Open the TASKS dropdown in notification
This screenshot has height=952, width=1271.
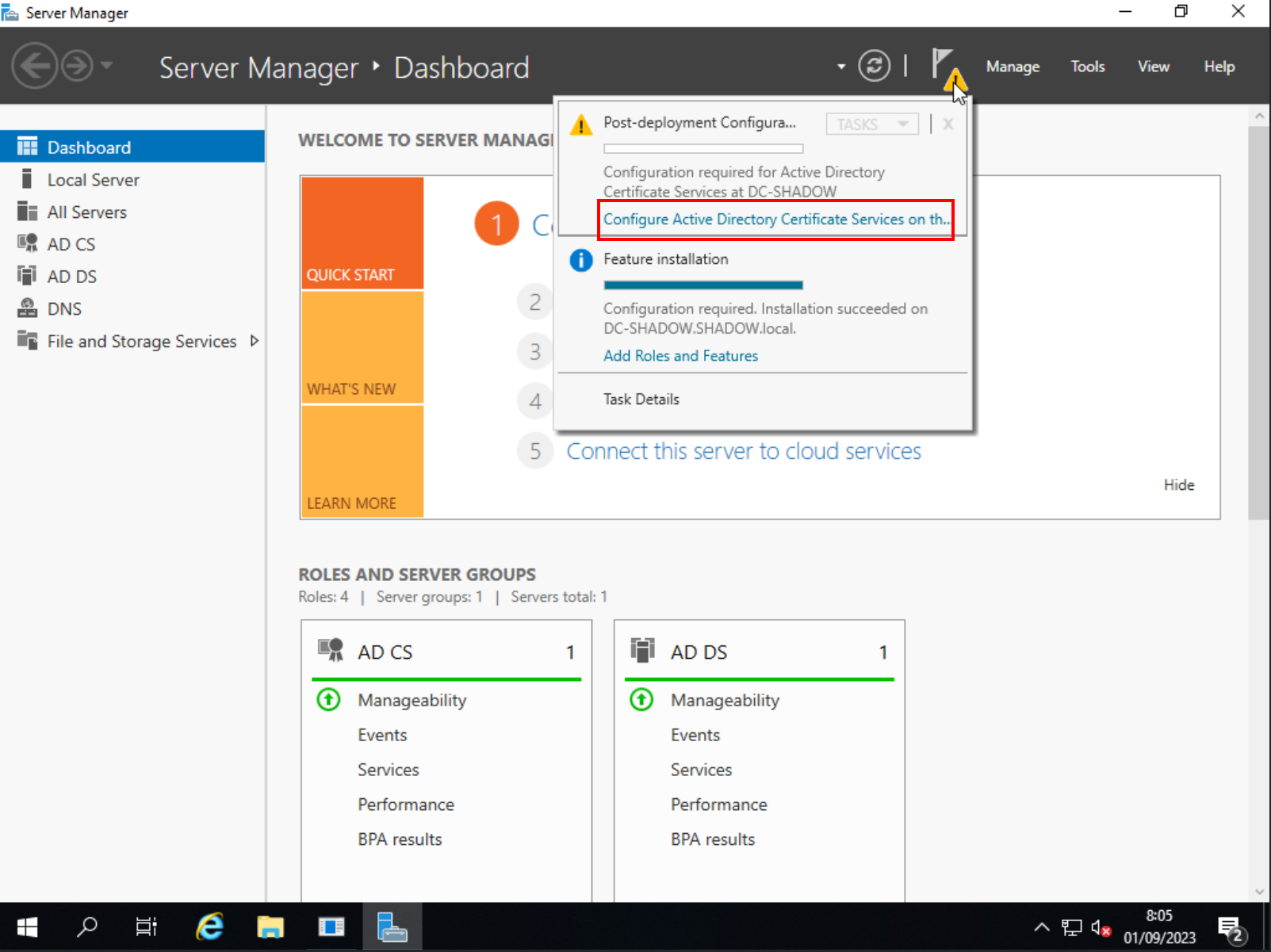click(871, 124)
